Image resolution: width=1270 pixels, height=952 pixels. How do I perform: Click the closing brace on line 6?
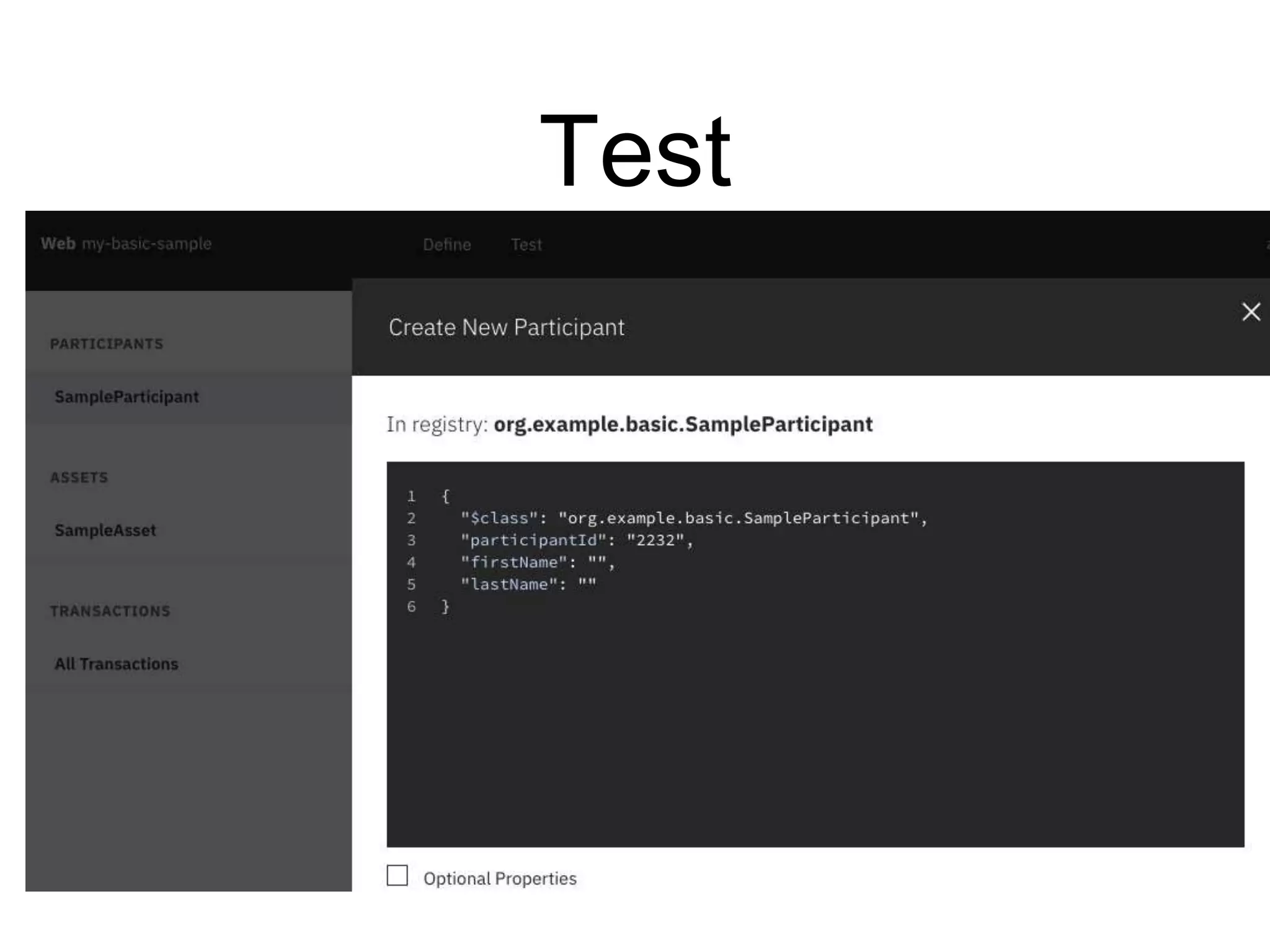click(445, 607)
